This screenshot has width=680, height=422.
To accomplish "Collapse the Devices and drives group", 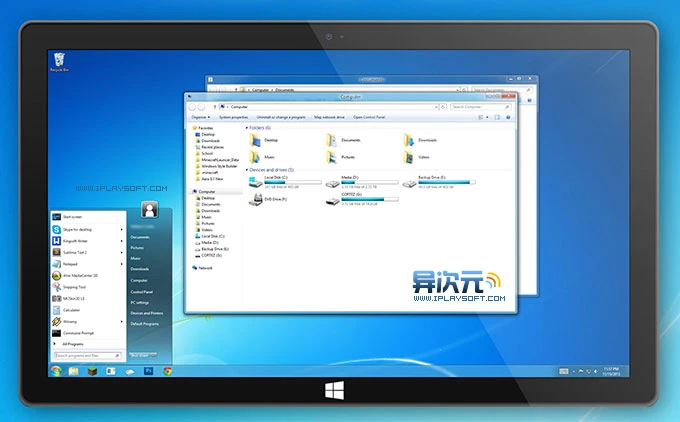I will [x=247, y=170].
